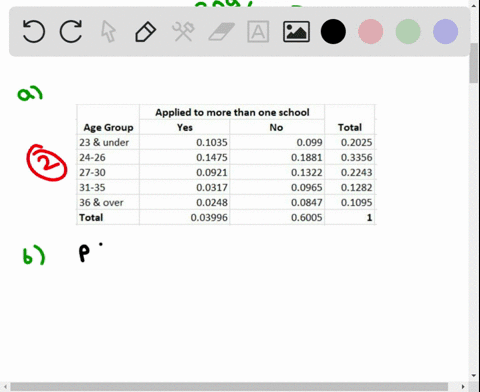This screenshot has width=480, height=392.
Task: Click the 'No' column header
Action: click(276, 127)
